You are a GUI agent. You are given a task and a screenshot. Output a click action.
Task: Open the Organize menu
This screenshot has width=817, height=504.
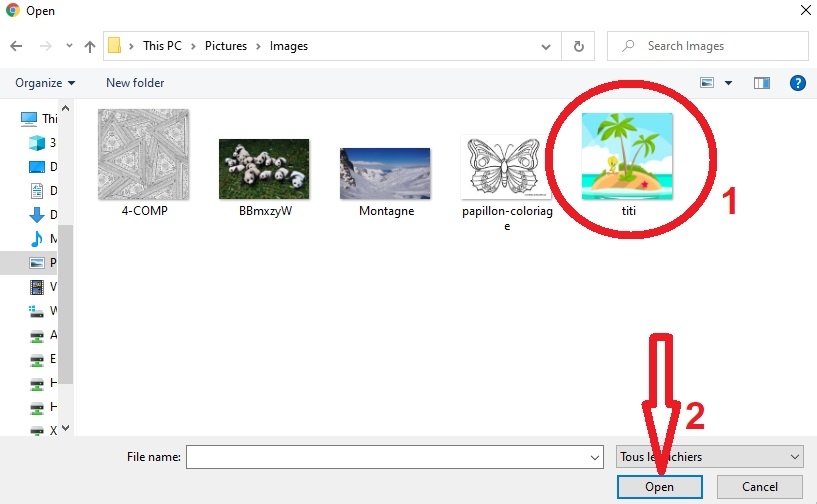tap(45, 83)
